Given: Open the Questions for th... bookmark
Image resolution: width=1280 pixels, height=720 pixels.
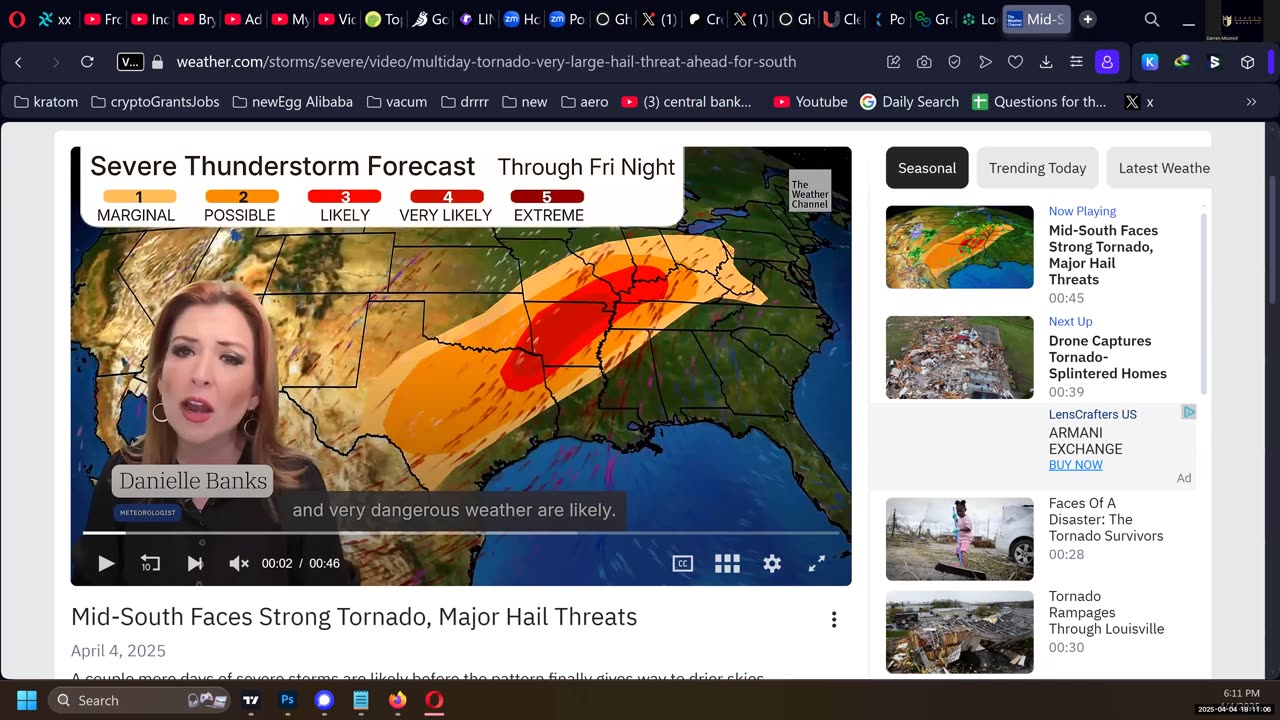Looking at the screenshot, I should (1039, 102).
